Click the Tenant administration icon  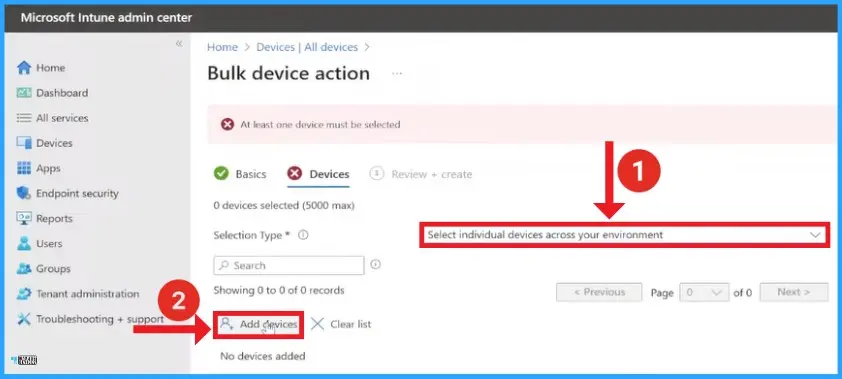tap(24, 294)
